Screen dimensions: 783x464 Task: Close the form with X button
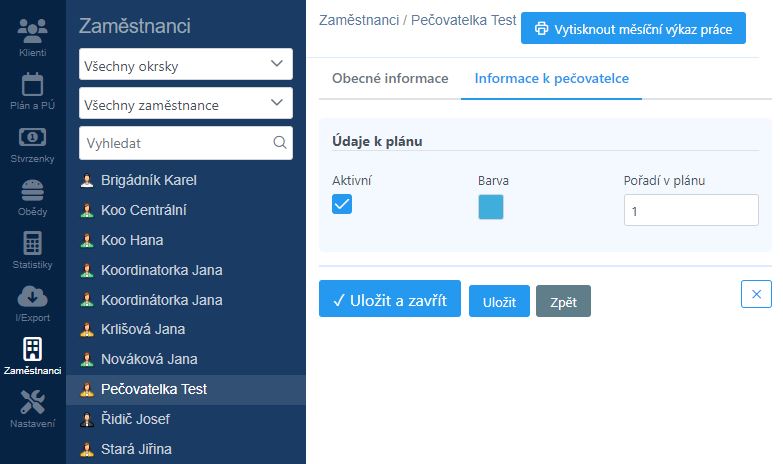(756, 294)
